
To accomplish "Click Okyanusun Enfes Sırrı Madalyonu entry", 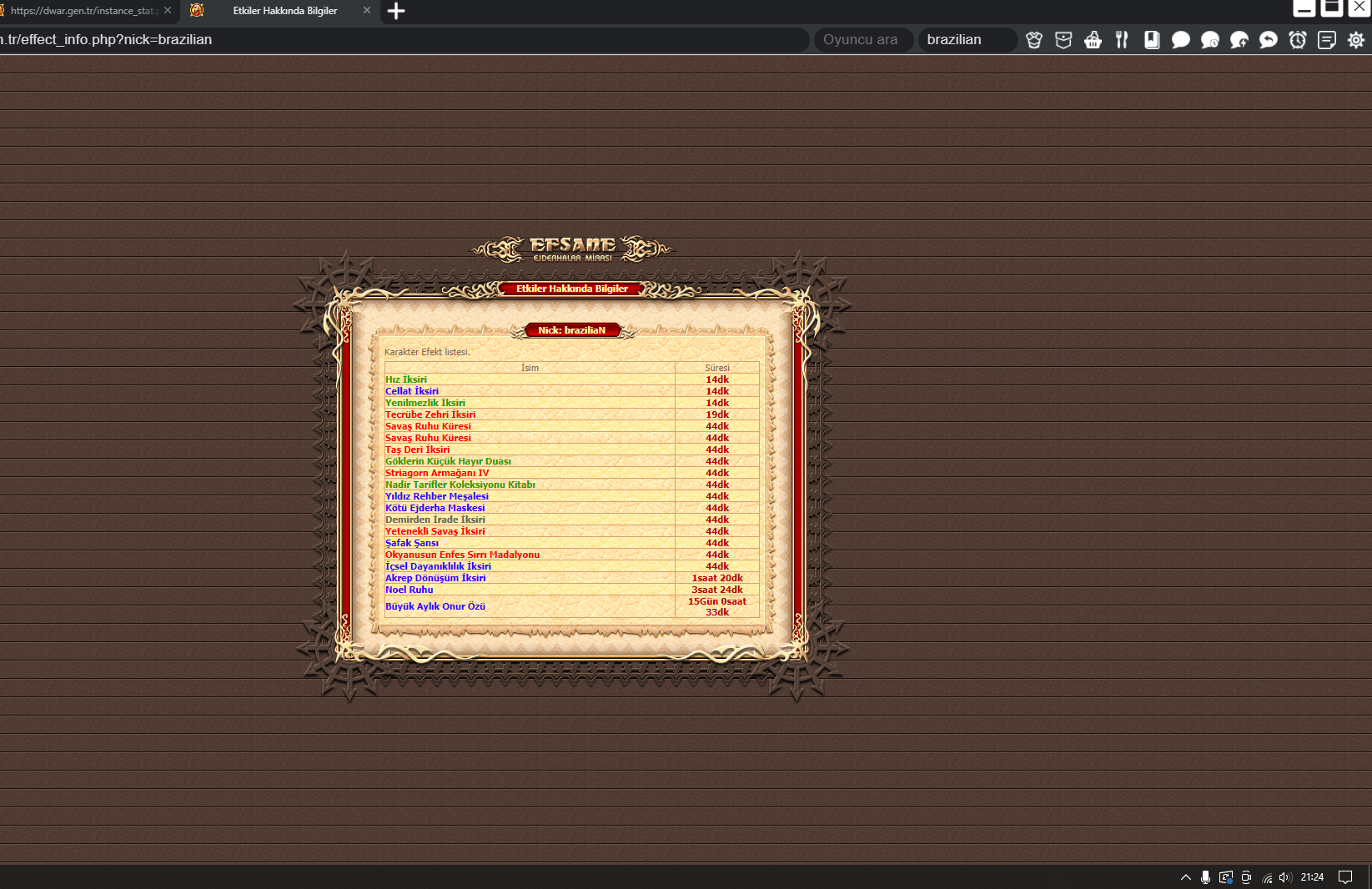I will coord(462,555).
